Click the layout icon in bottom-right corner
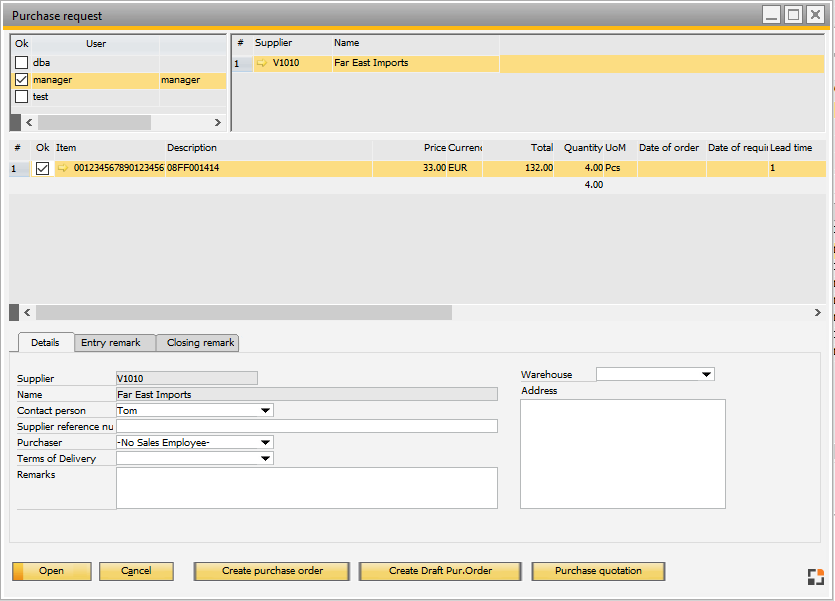Screen dimensions: 835x601 point(815,576)
